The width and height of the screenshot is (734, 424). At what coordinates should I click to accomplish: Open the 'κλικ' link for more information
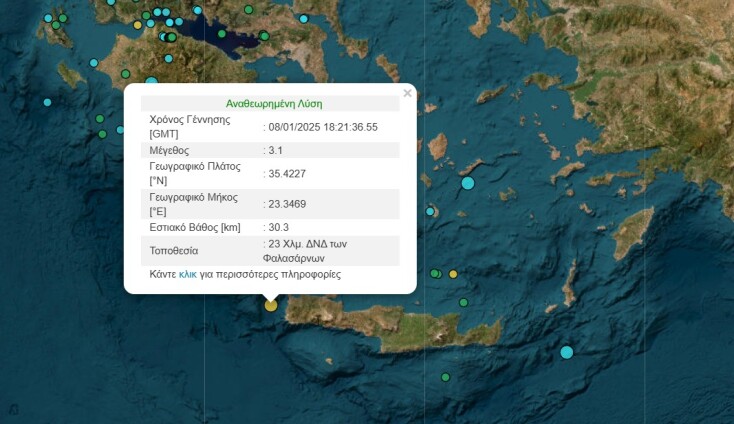(x=188, y=274)
